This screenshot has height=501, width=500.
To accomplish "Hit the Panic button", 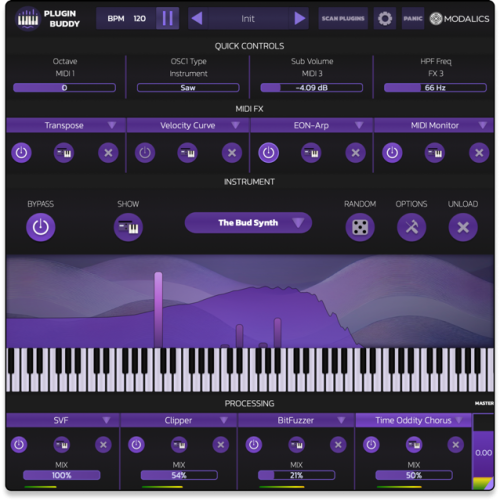I will pos(413,18).
